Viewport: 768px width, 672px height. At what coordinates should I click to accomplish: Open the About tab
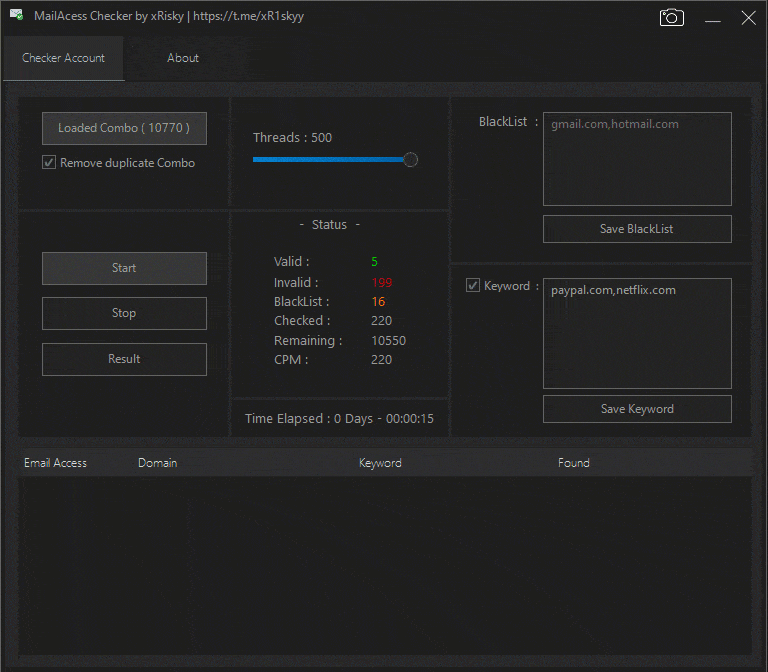[183, 58]
